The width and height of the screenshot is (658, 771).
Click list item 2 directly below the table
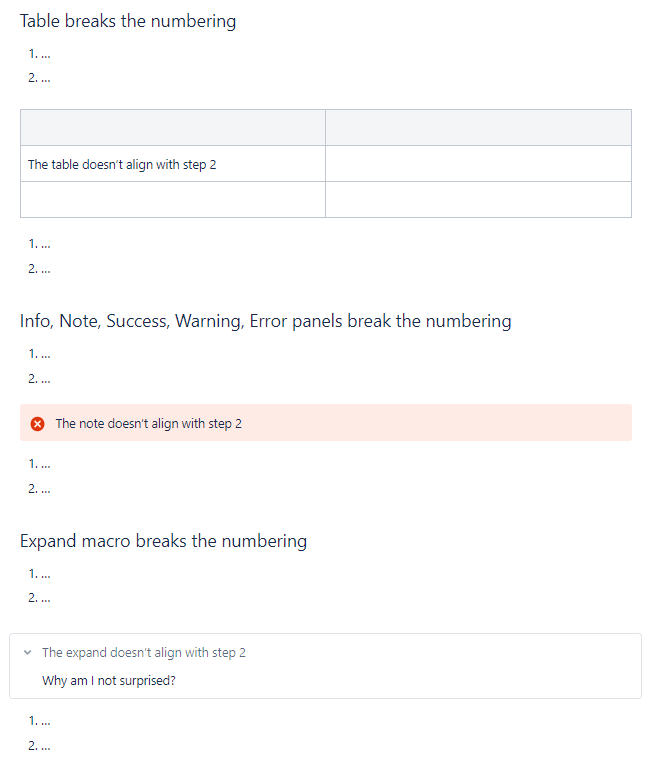[x=39, y=268]
